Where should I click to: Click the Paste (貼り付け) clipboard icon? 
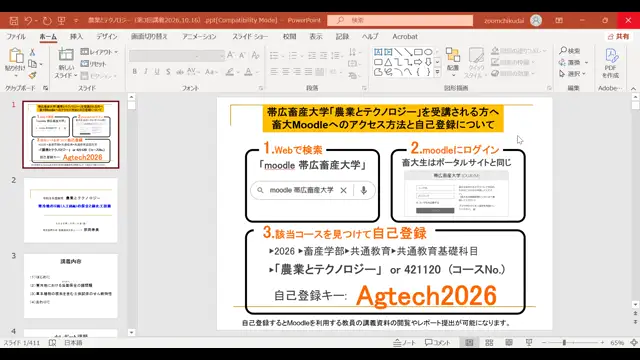(x=16, y=56)
